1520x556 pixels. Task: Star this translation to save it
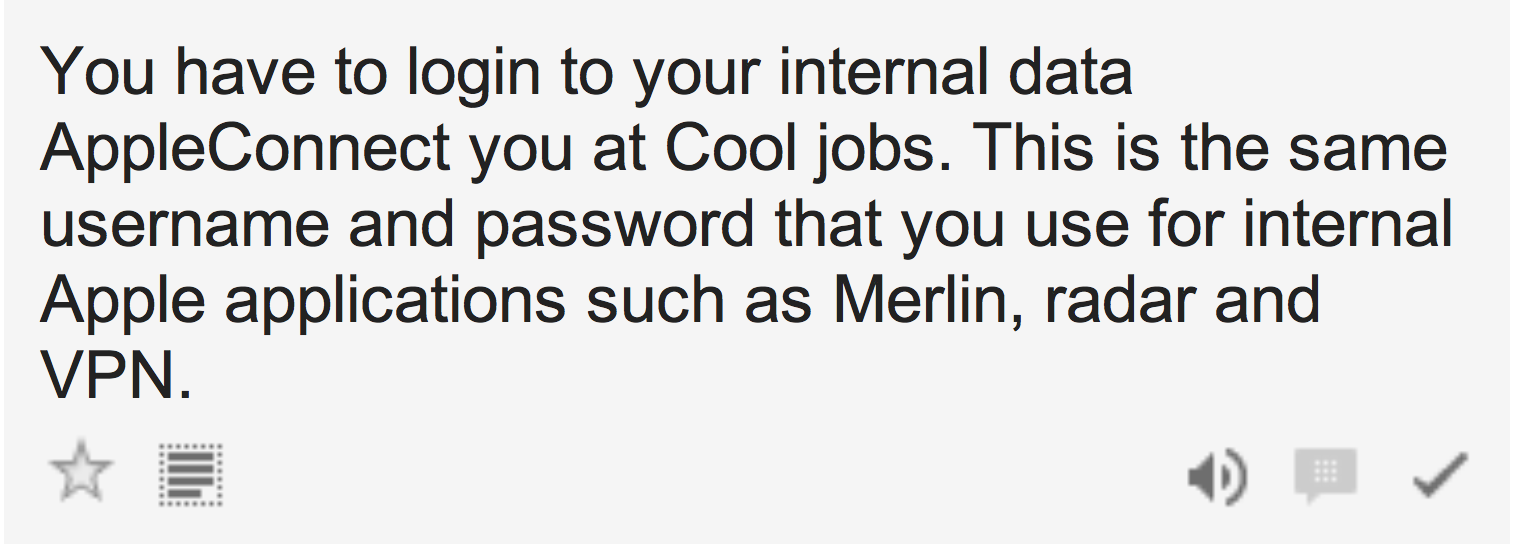(80, 475)
